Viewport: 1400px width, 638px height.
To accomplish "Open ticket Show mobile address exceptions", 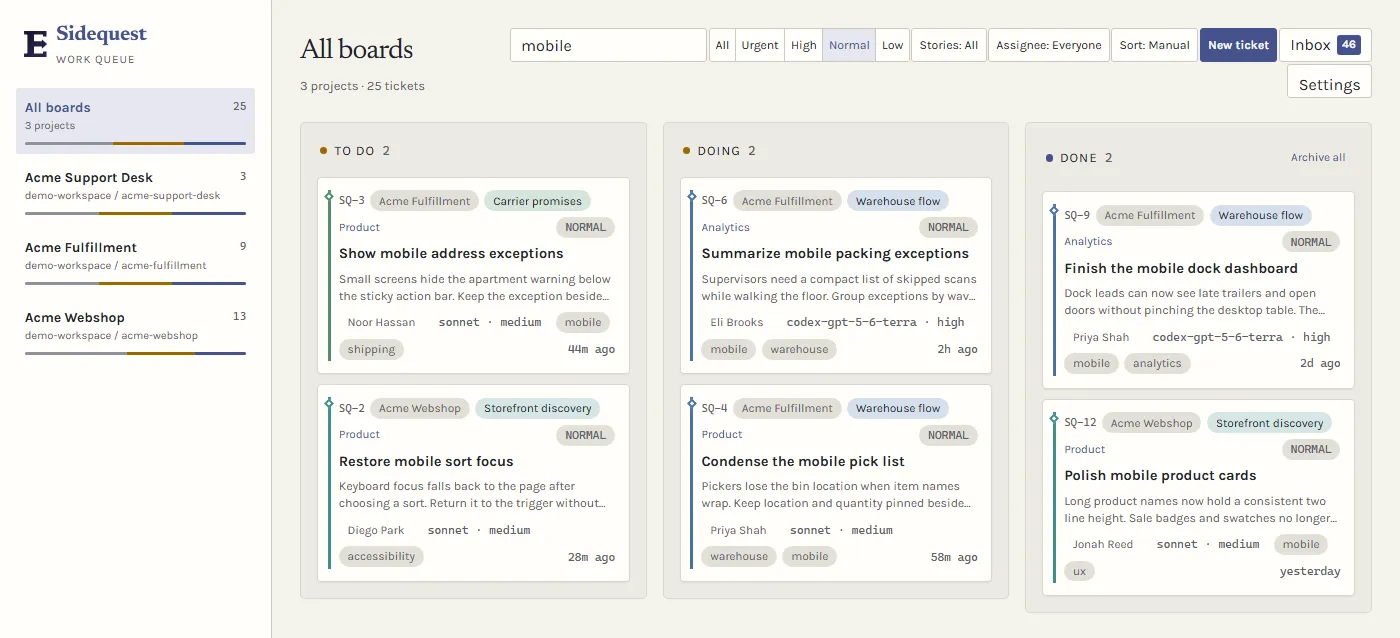I will (451, 254).
